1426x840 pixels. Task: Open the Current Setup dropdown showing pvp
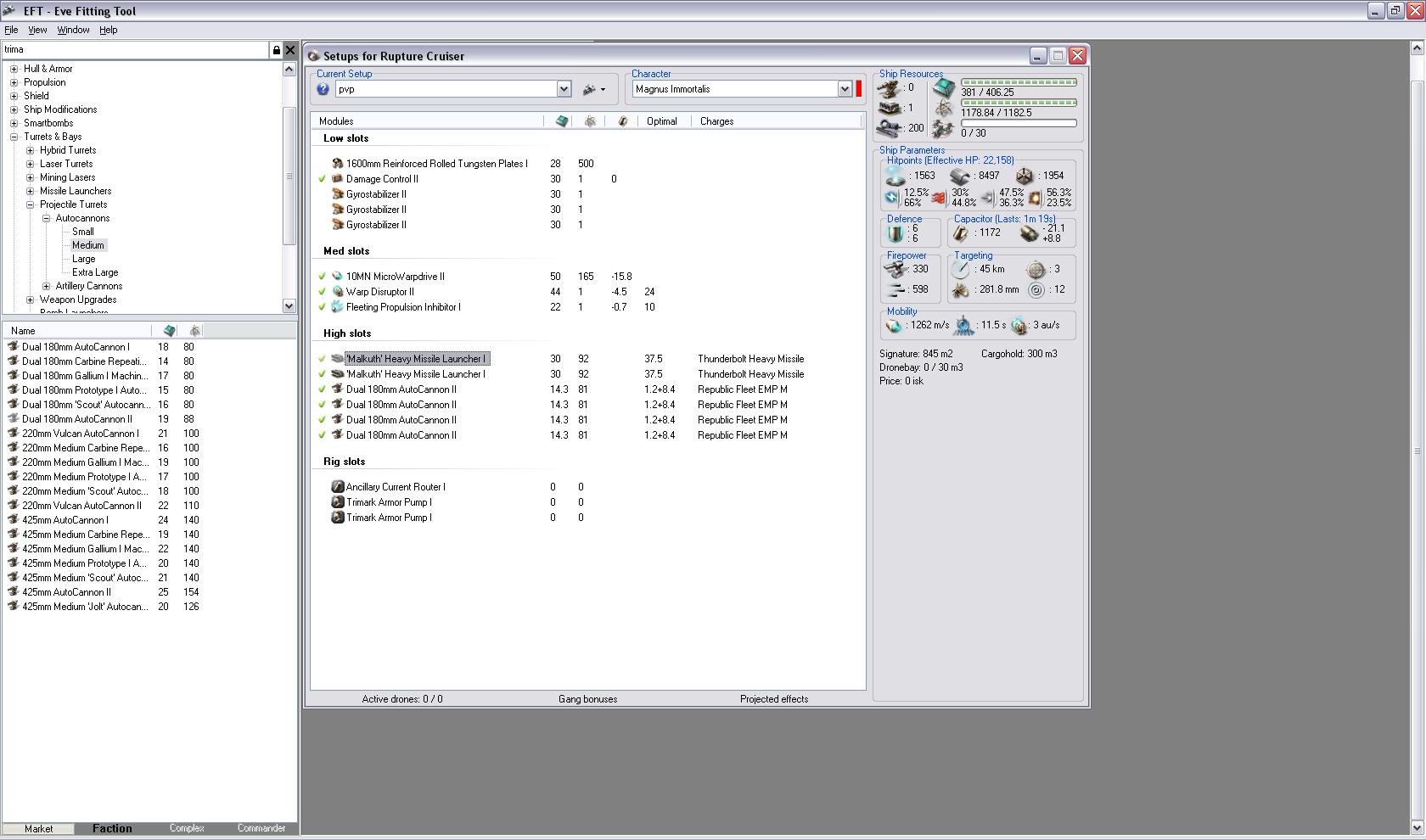[564, 89]
